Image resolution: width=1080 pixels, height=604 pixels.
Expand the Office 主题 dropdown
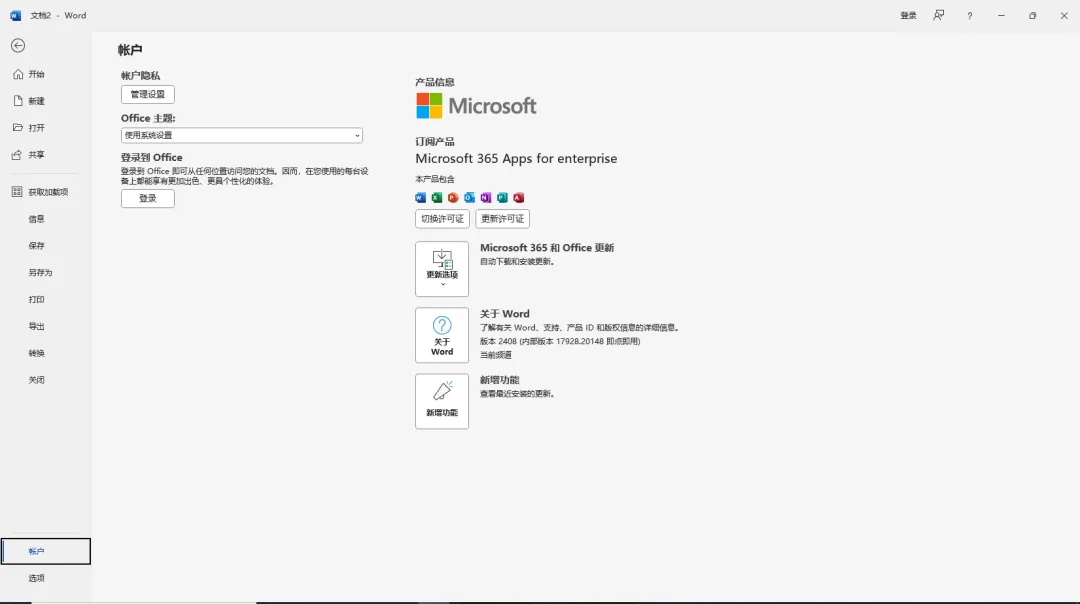(242, 135)
